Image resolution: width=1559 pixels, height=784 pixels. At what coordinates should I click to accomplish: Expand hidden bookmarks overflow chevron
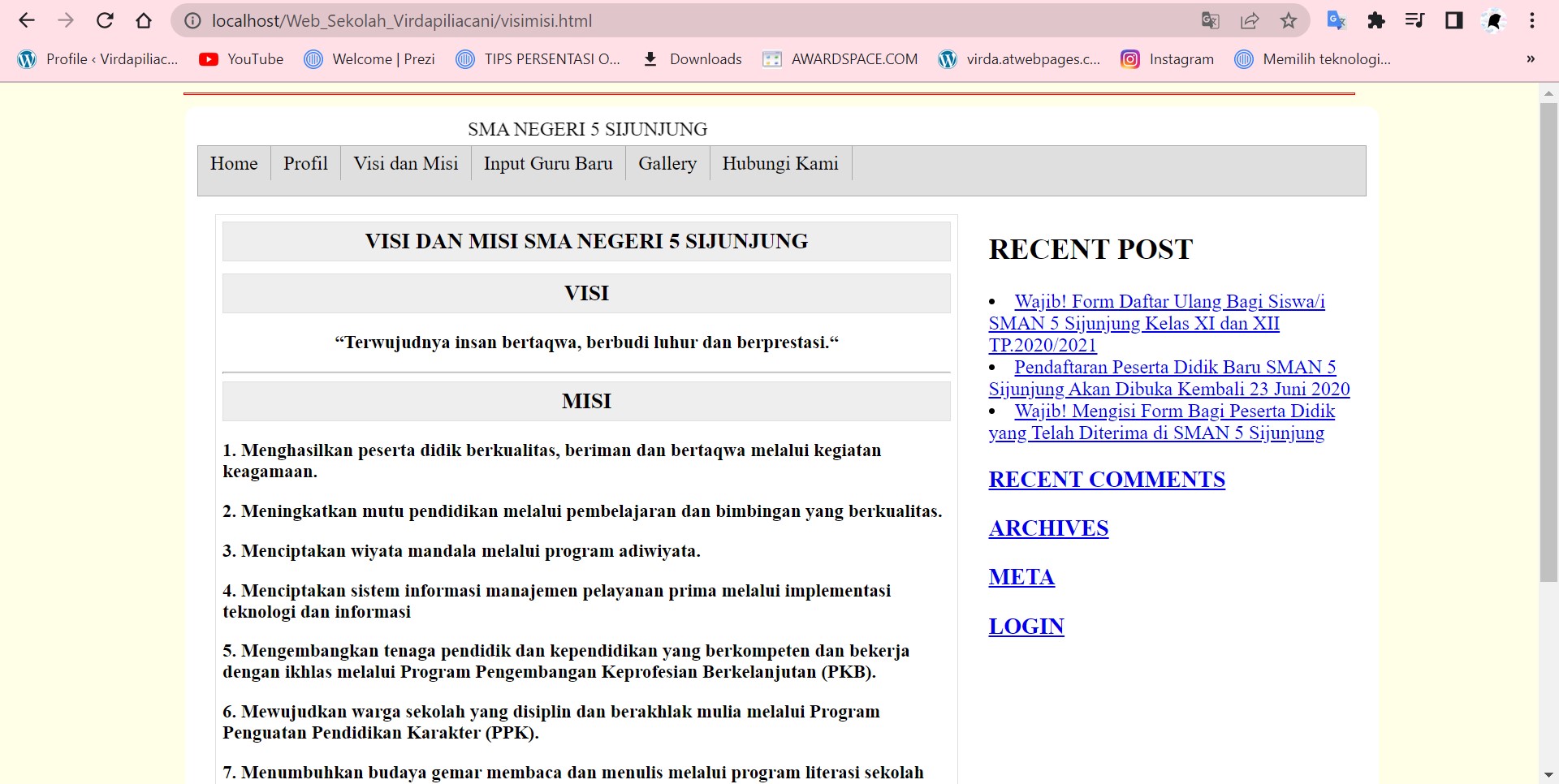tap(1531, 59)
